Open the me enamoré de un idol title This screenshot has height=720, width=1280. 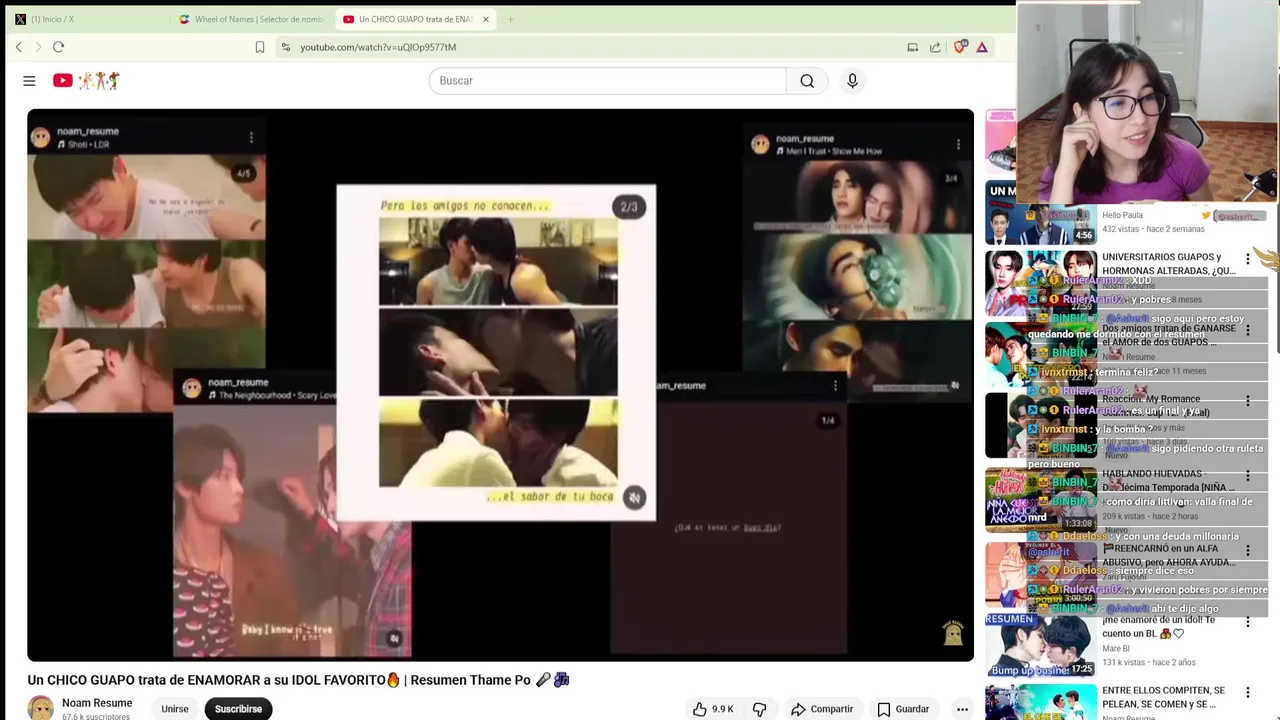point(1159,626)
